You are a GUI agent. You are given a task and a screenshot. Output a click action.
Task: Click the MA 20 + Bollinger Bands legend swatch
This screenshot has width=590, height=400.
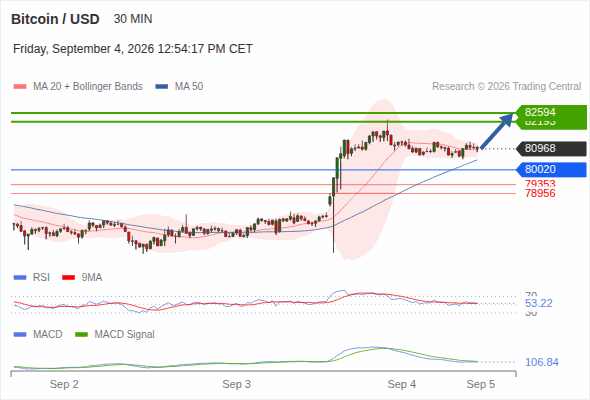point(20,87)
